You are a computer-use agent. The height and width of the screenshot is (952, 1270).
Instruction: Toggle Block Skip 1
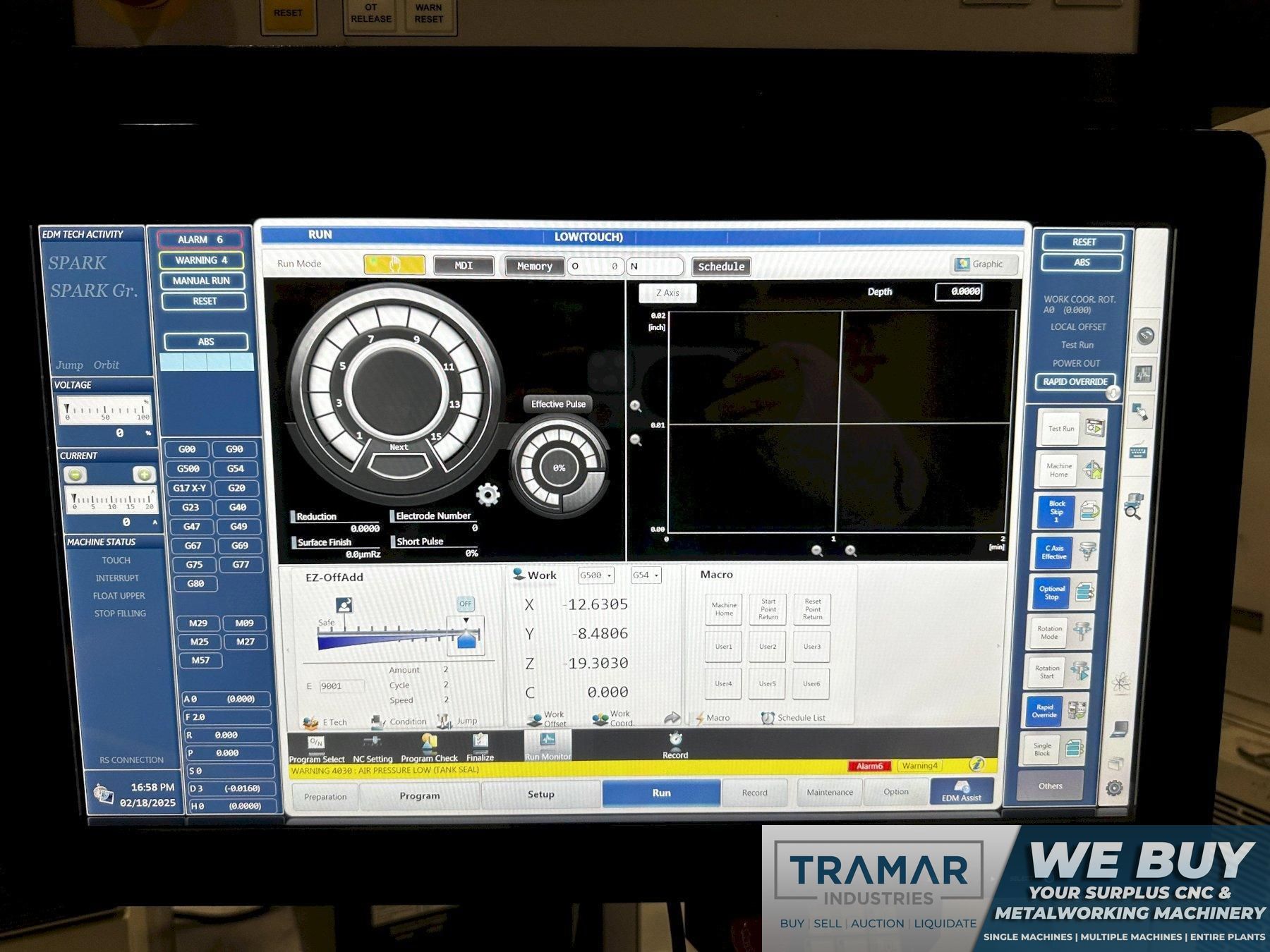coord(1056,511)
